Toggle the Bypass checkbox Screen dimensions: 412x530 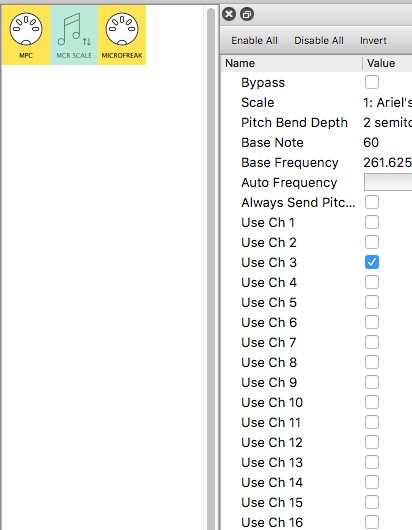(x=372, y=82)
